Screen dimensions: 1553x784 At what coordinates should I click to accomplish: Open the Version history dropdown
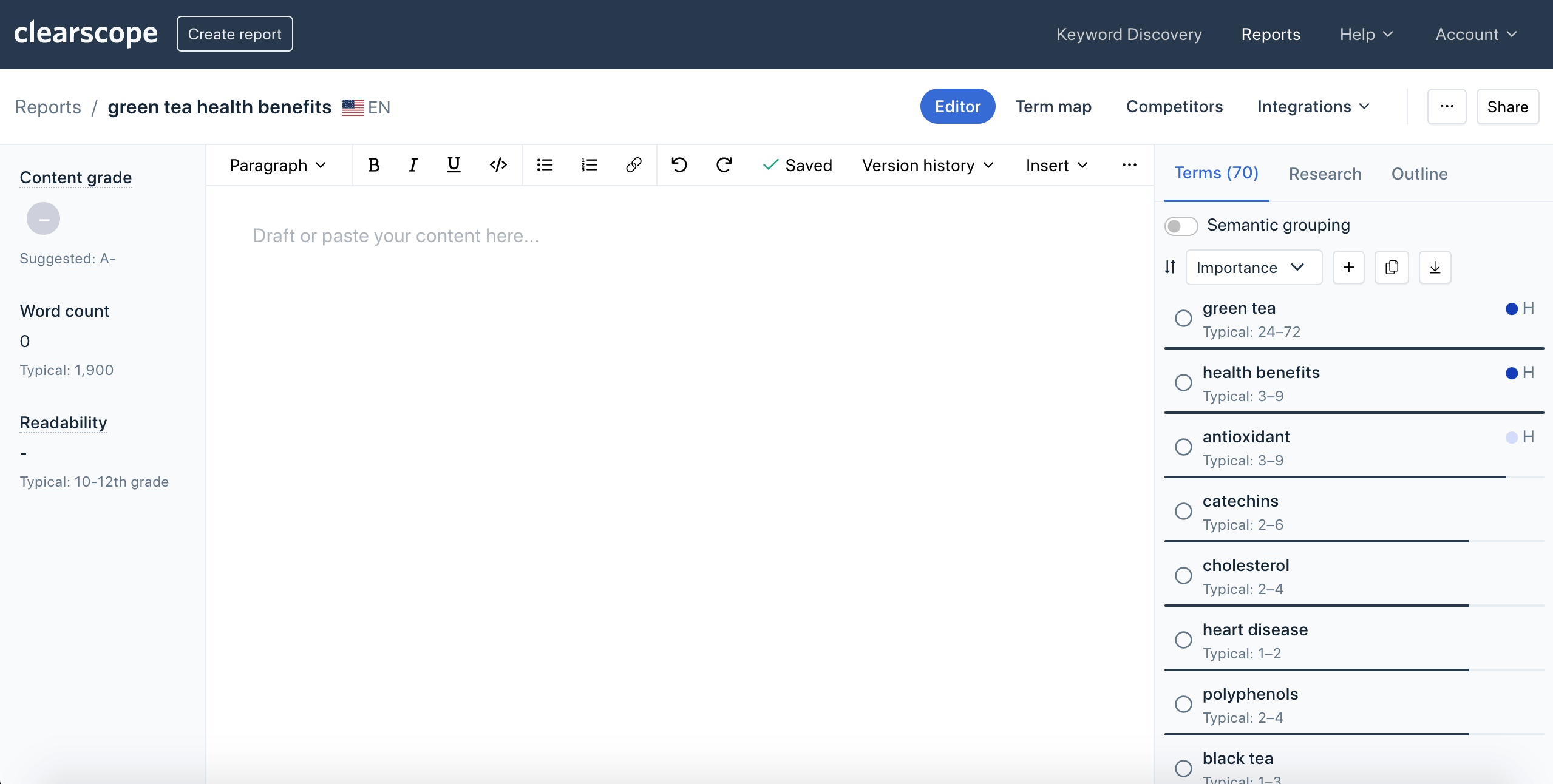[x=928, y=165]
